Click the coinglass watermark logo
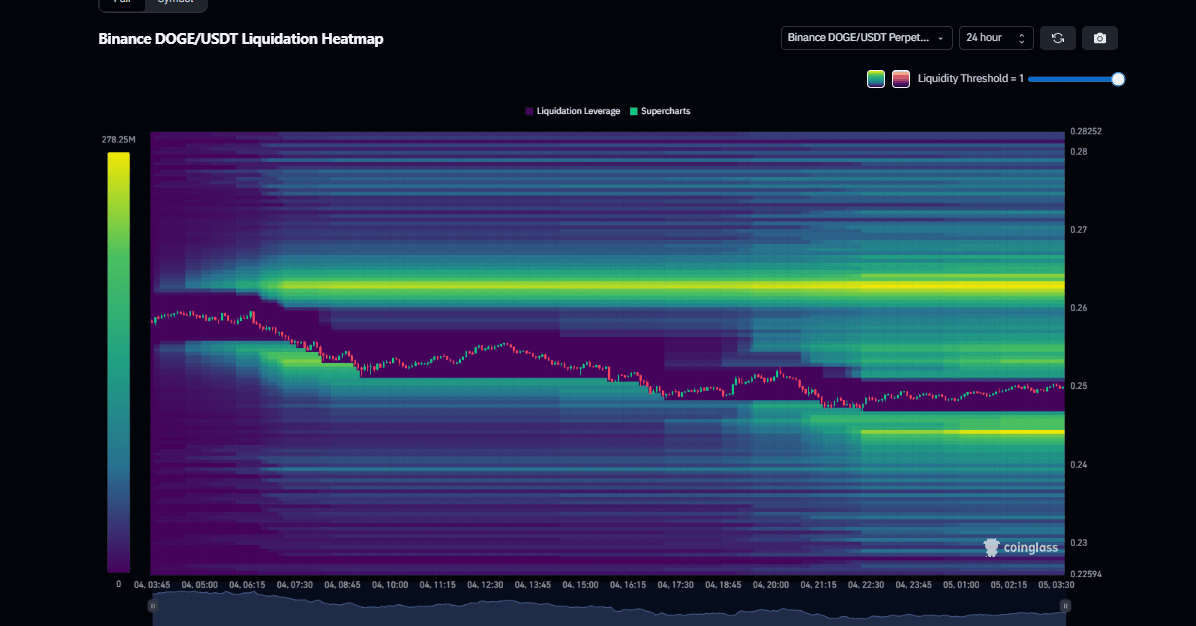Screen dimensions: 1196x626 coord(1020,547)
